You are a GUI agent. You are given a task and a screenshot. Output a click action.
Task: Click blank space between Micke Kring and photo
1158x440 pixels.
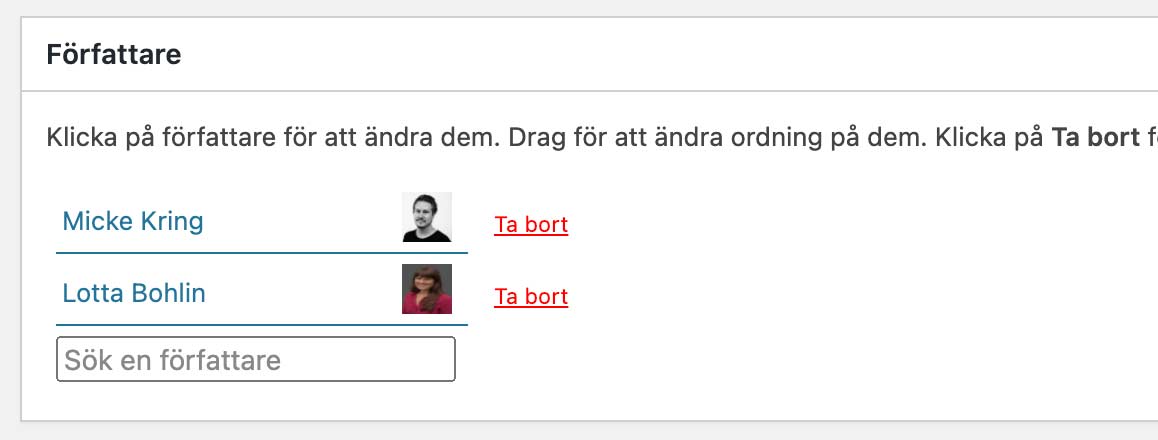(300, 221)
